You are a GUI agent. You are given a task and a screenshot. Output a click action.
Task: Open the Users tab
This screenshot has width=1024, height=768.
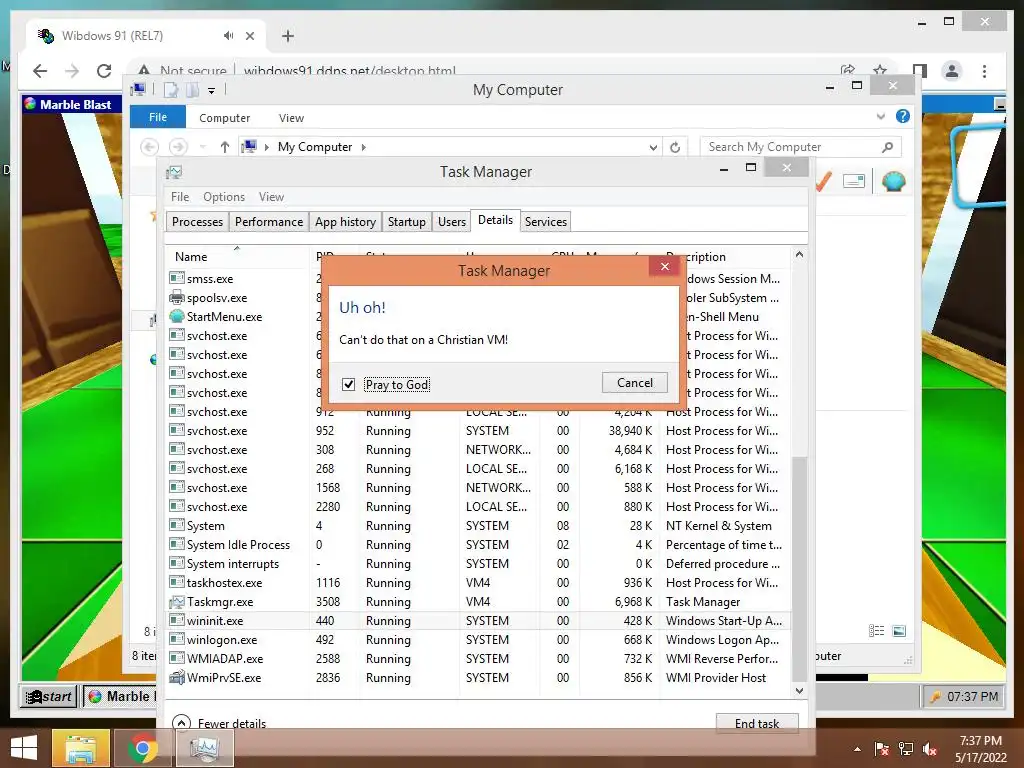click(x=452, y=222)
